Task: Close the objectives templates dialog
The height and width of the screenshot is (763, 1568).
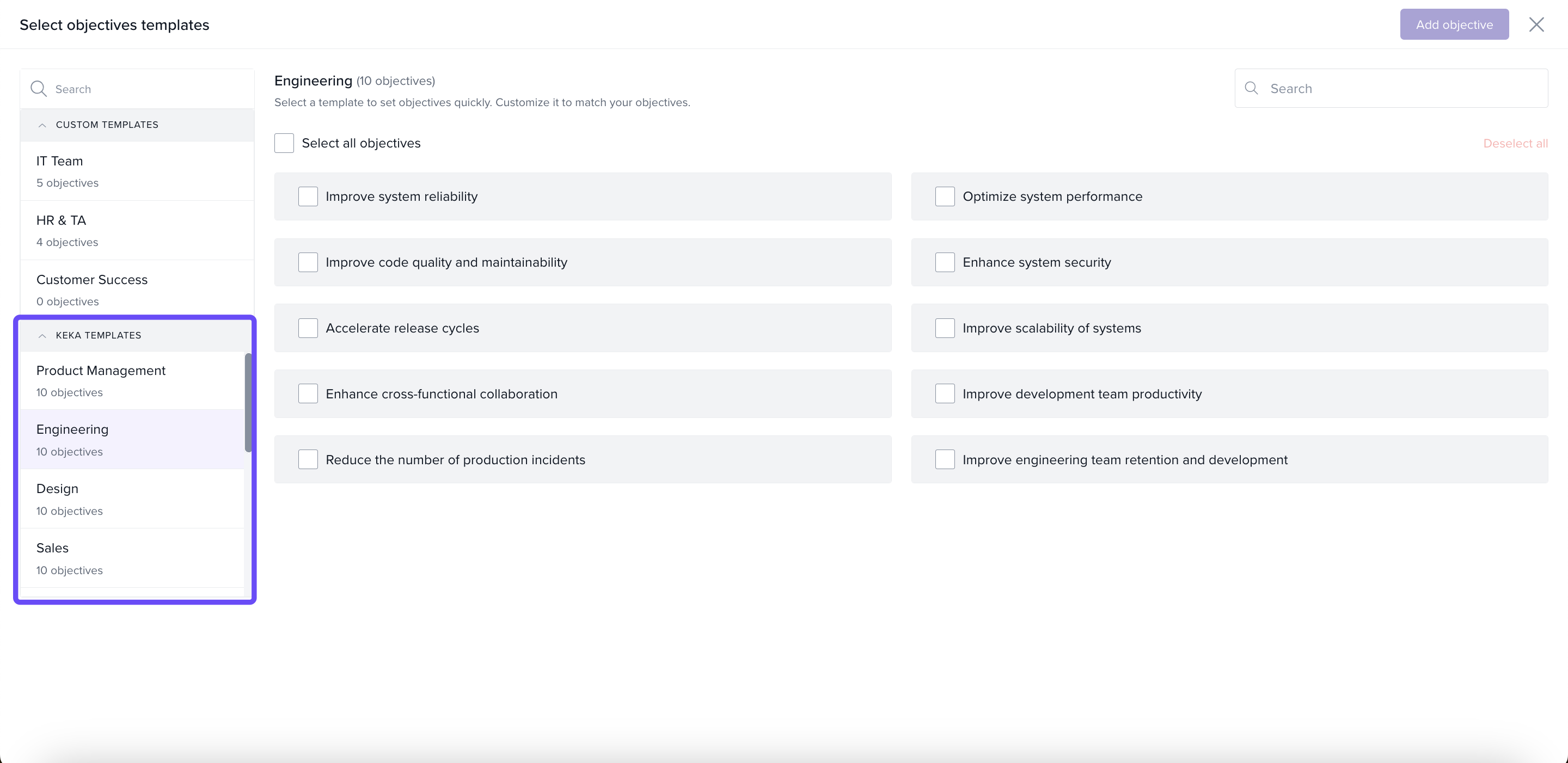Action: [x=1536, y=24]
